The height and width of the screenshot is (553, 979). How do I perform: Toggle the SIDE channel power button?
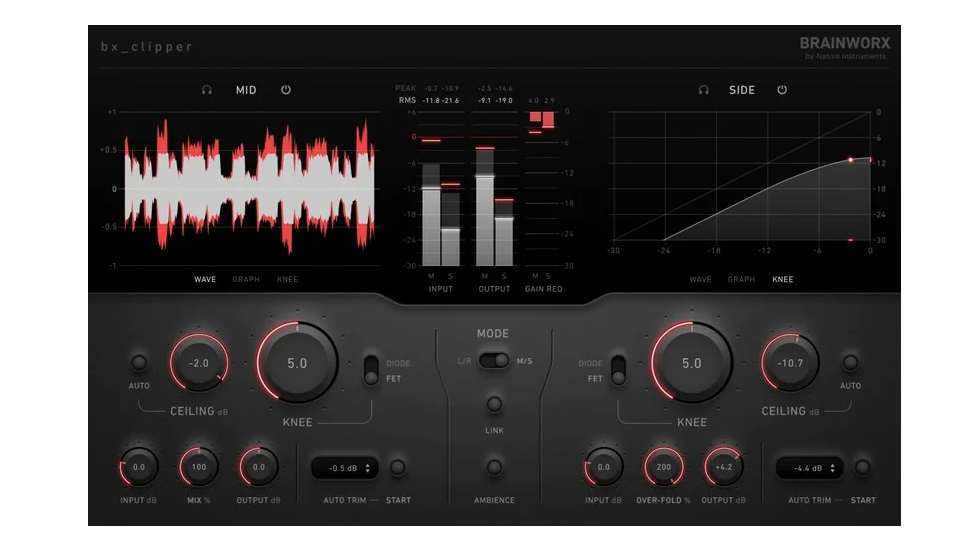(x=782, y=90)
